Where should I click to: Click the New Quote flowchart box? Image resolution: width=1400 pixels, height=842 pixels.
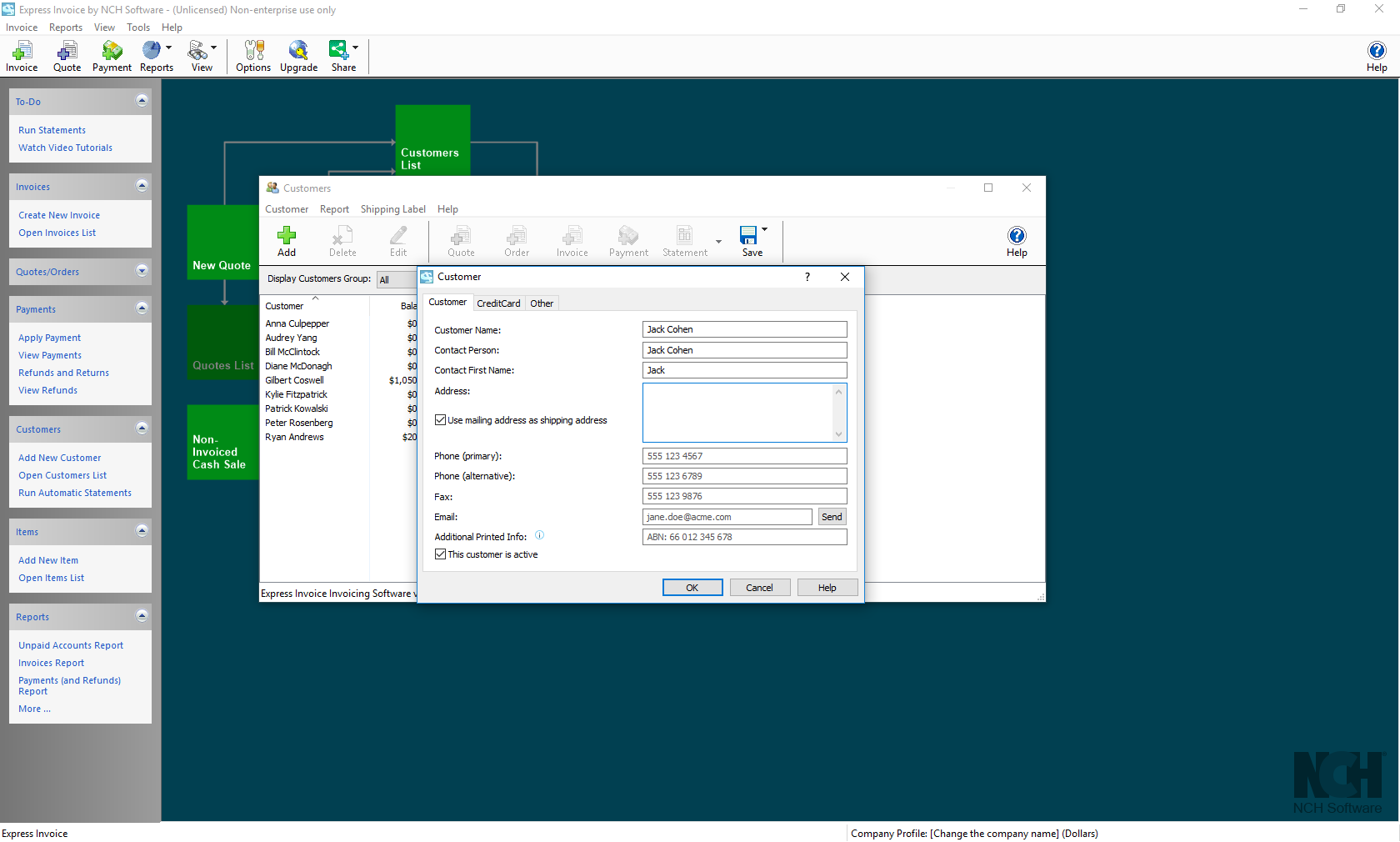(222, 242)
